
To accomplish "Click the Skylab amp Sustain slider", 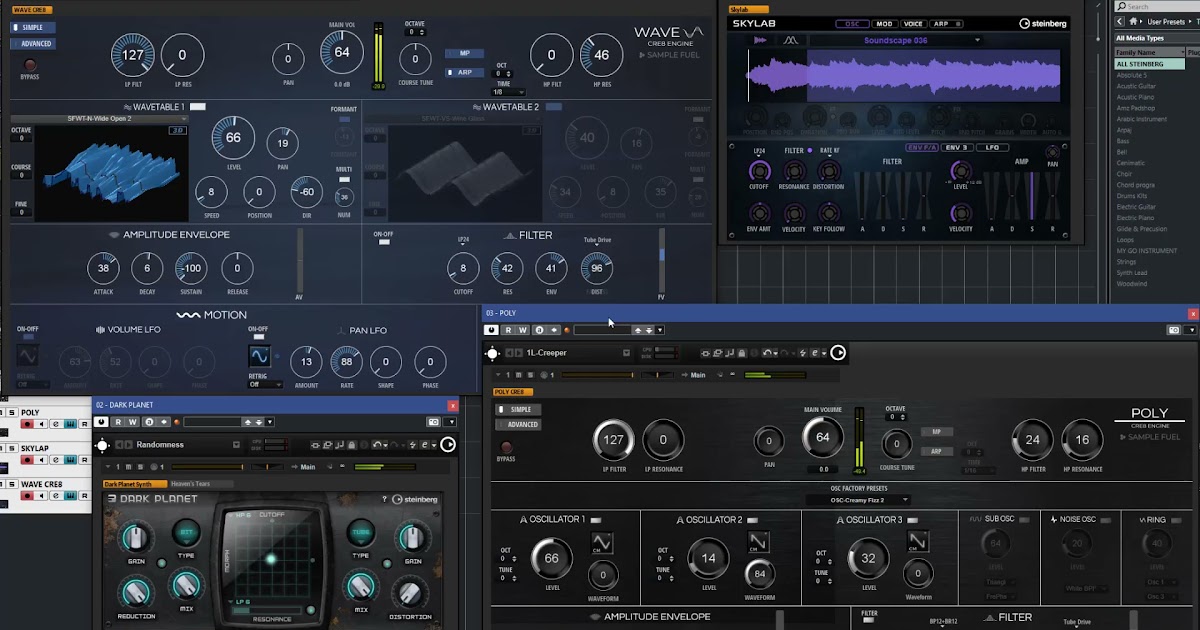I will [x=1034, y=195].
